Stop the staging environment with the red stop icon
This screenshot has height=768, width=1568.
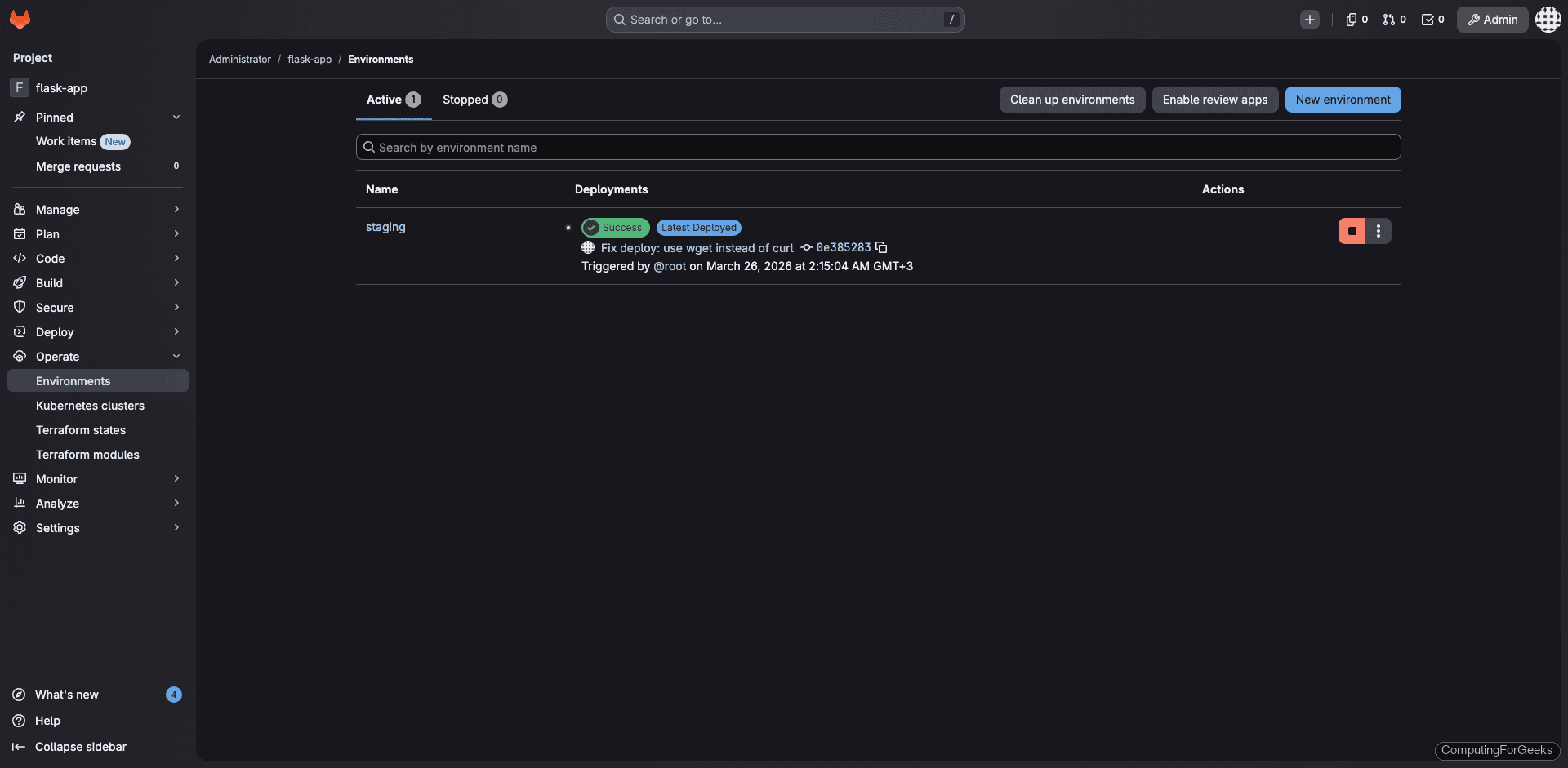(1352, 231)
